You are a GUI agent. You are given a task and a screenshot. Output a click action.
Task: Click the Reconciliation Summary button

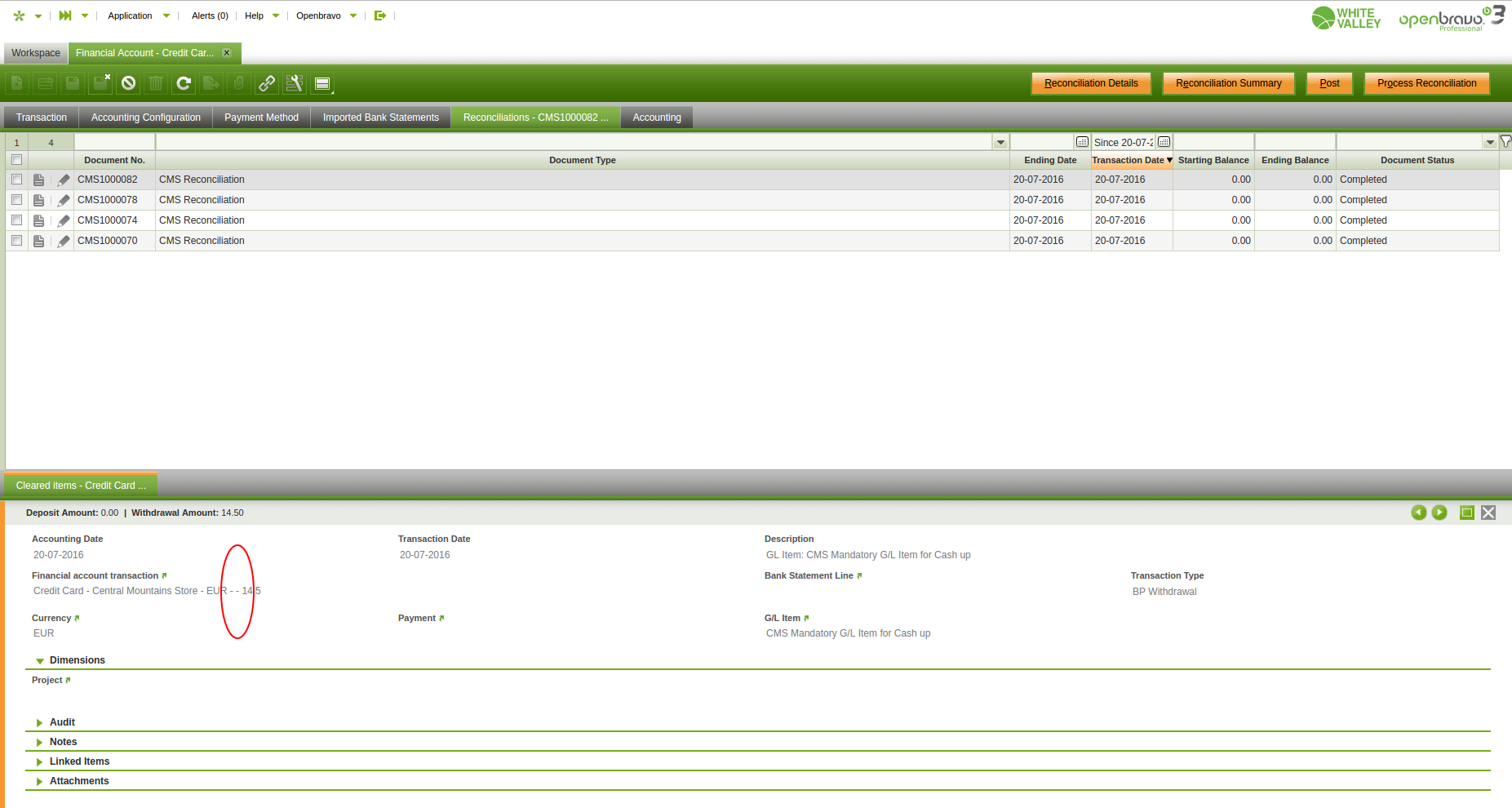pos(1228,83)
